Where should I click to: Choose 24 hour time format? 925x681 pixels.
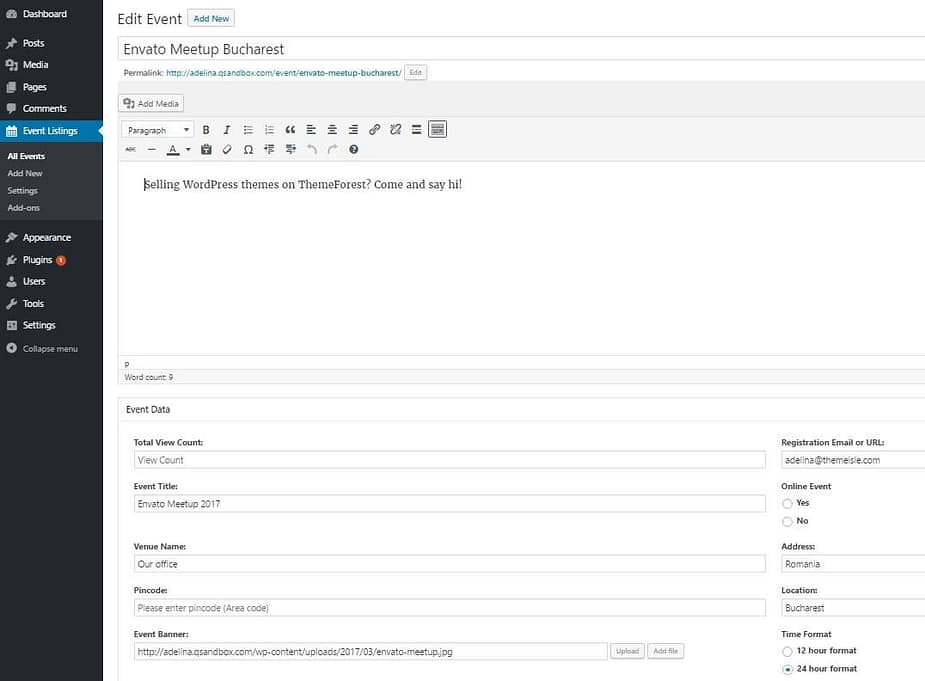click(787, 669)
